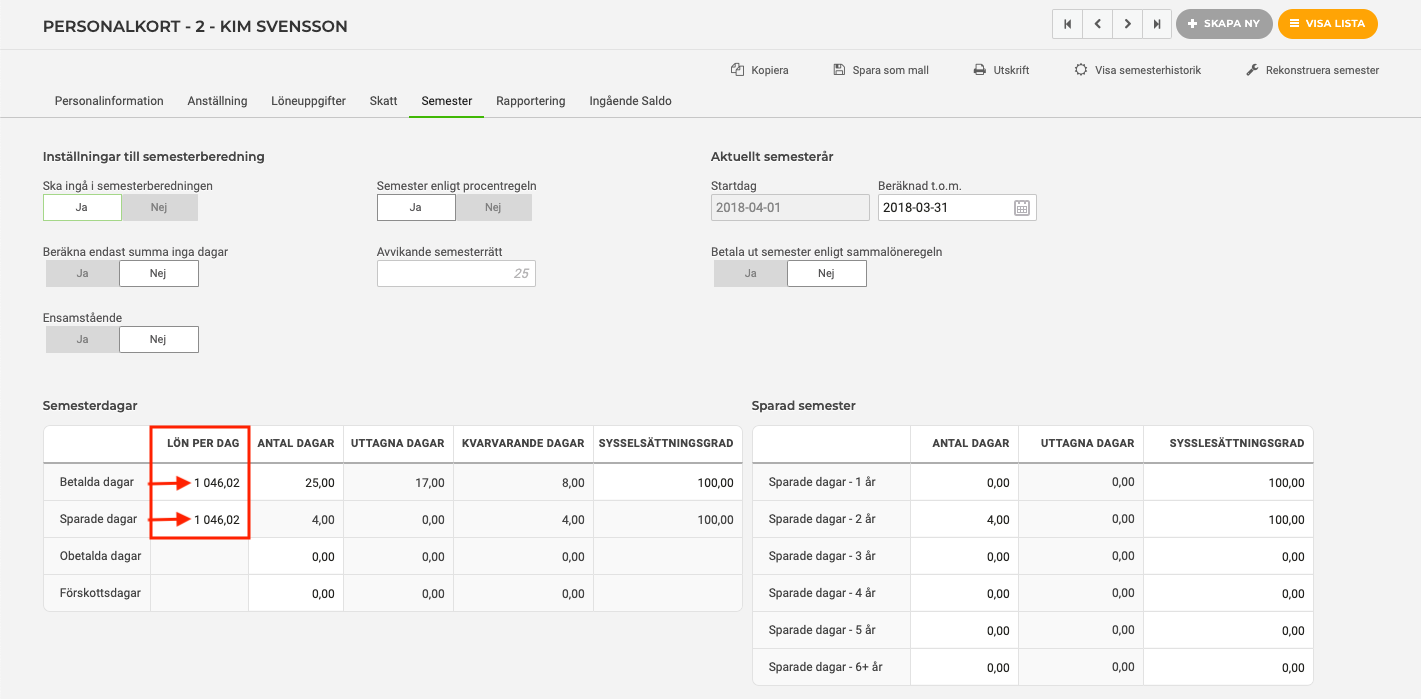Select the Semester tab
The width and height of the screenshot is (1421, 699).
(x=446, y=101)
